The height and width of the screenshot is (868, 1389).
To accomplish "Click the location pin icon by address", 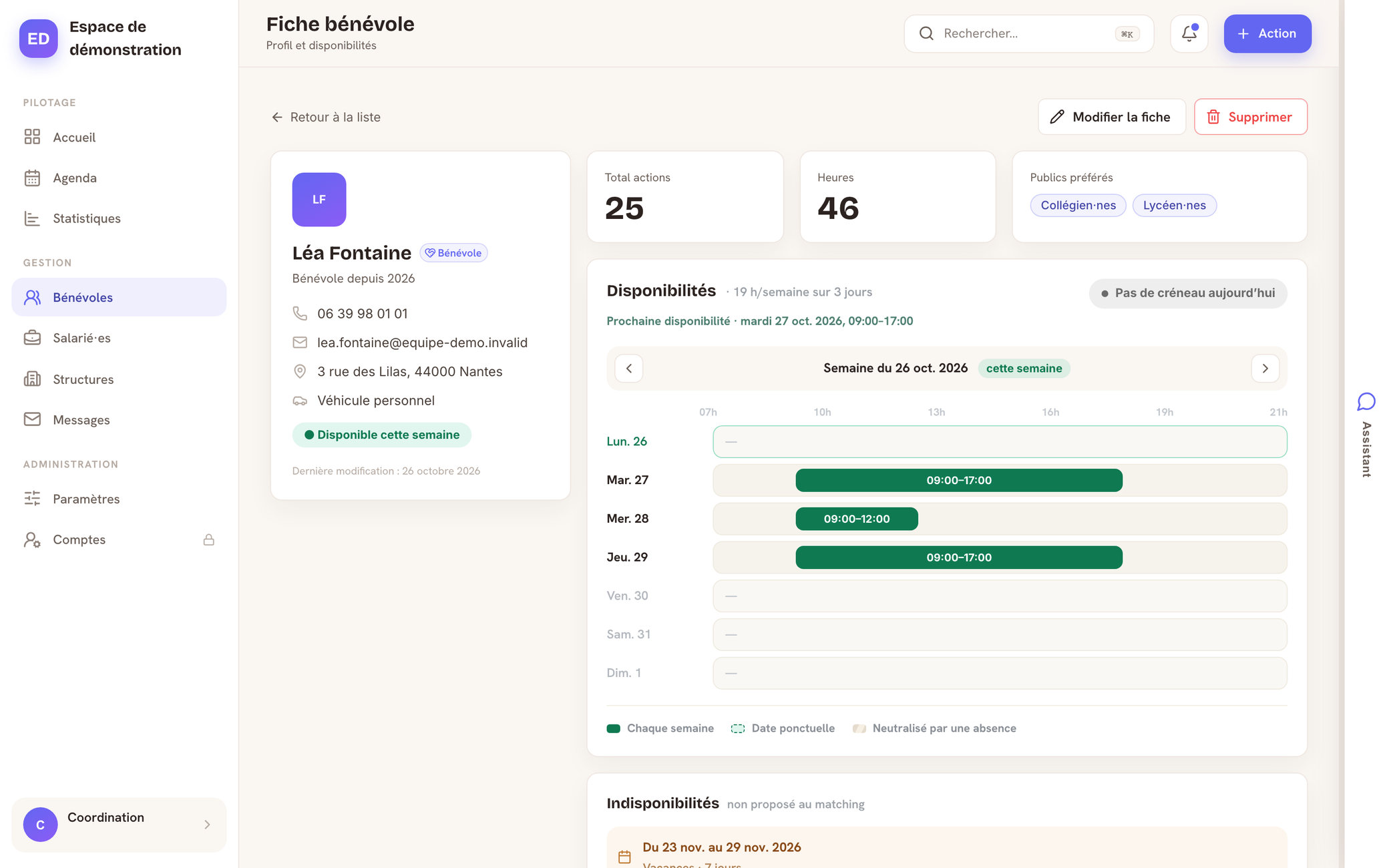I will [300, 371].
